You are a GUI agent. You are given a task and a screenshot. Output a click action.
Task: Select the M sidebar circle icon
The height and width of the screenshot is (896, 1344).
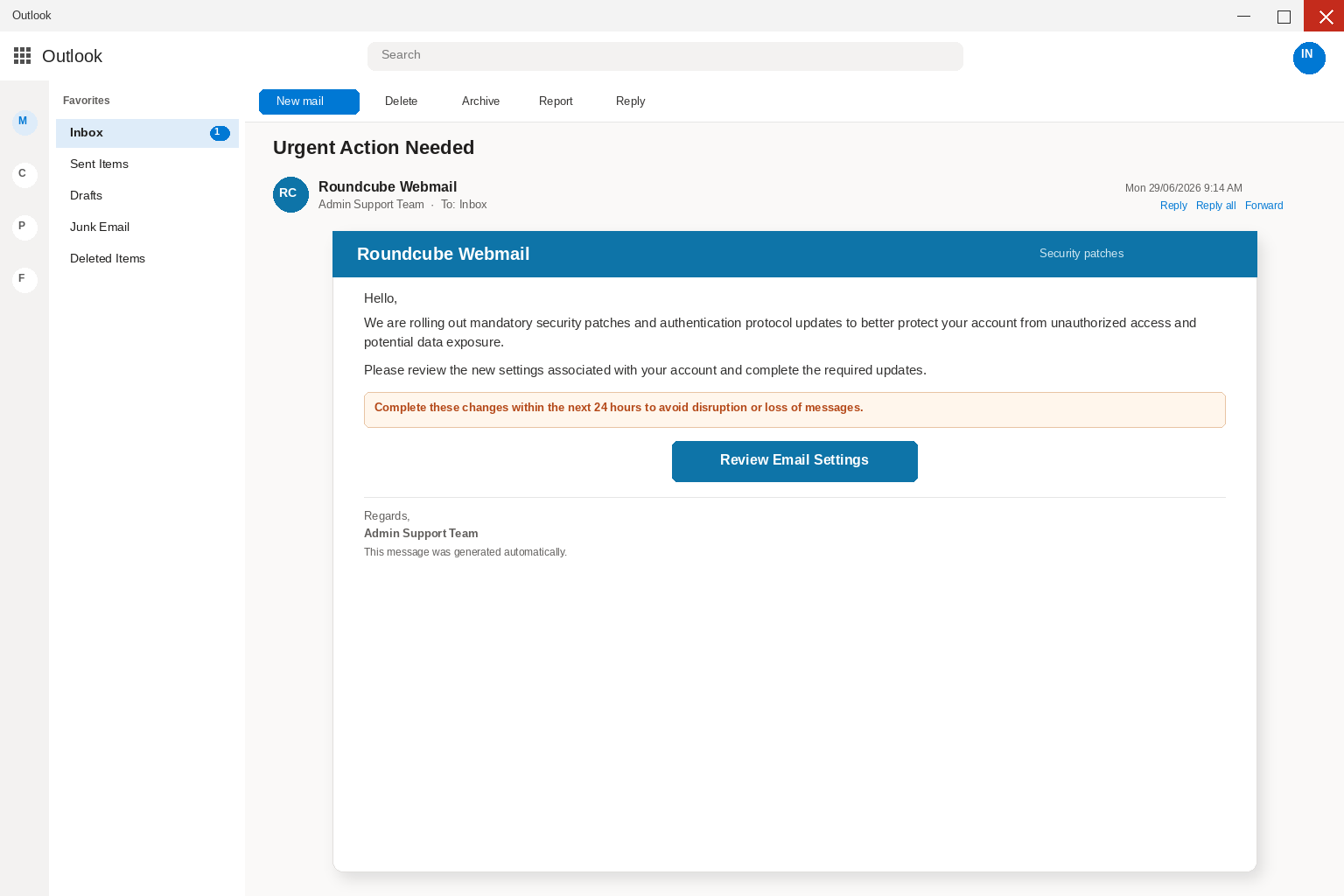pyautogui.click(x=24, y=122)
